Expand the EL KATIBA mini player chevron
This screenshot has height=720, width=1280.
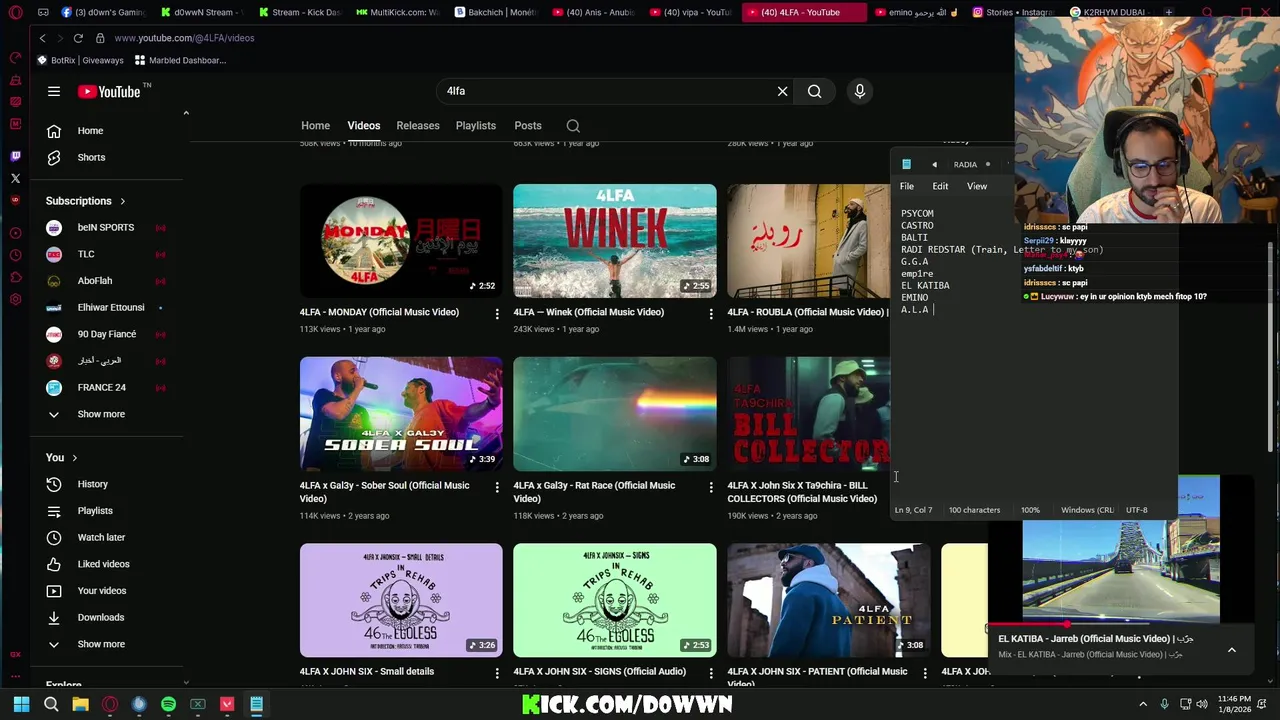(1232, 650)
